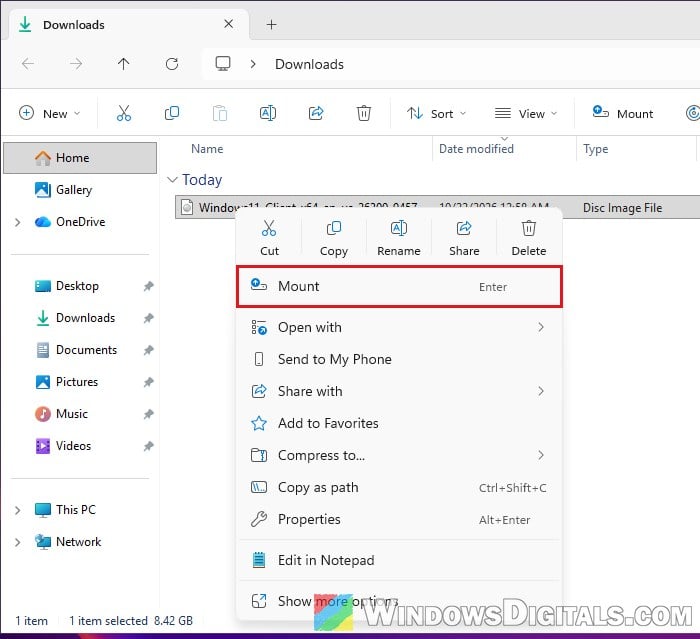This screenshot has width=700, height=639.
Task: Click toolbar Delete trash icon
Action: pyautogui.click(x=364, y=113)
